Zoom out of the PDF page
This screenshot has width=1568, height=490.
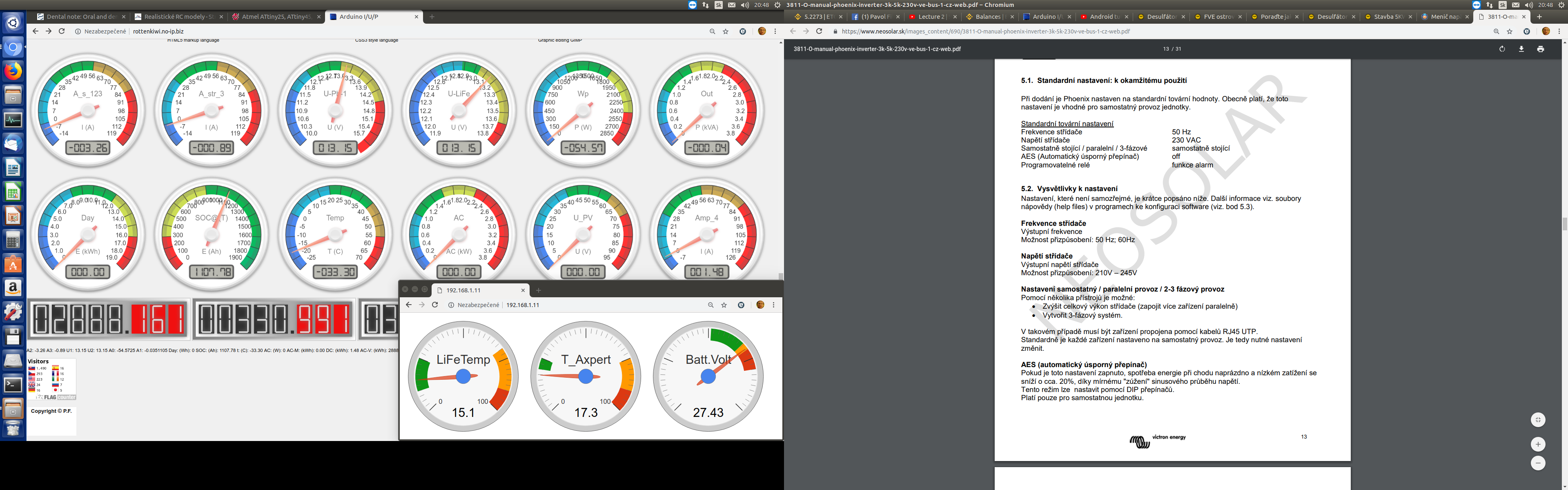pos(1537,463)
